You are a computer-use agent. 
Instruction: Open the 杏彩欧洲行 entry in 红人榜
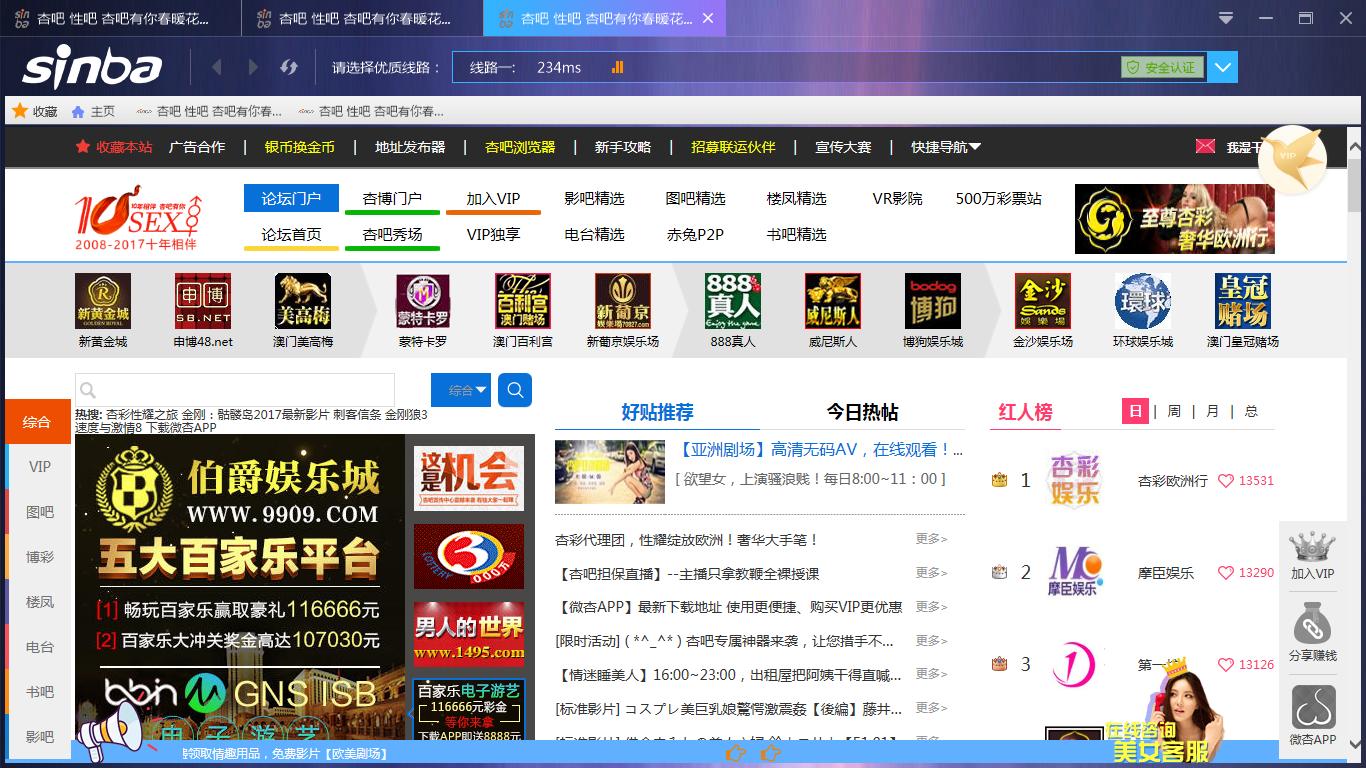tap(1172, 481)
